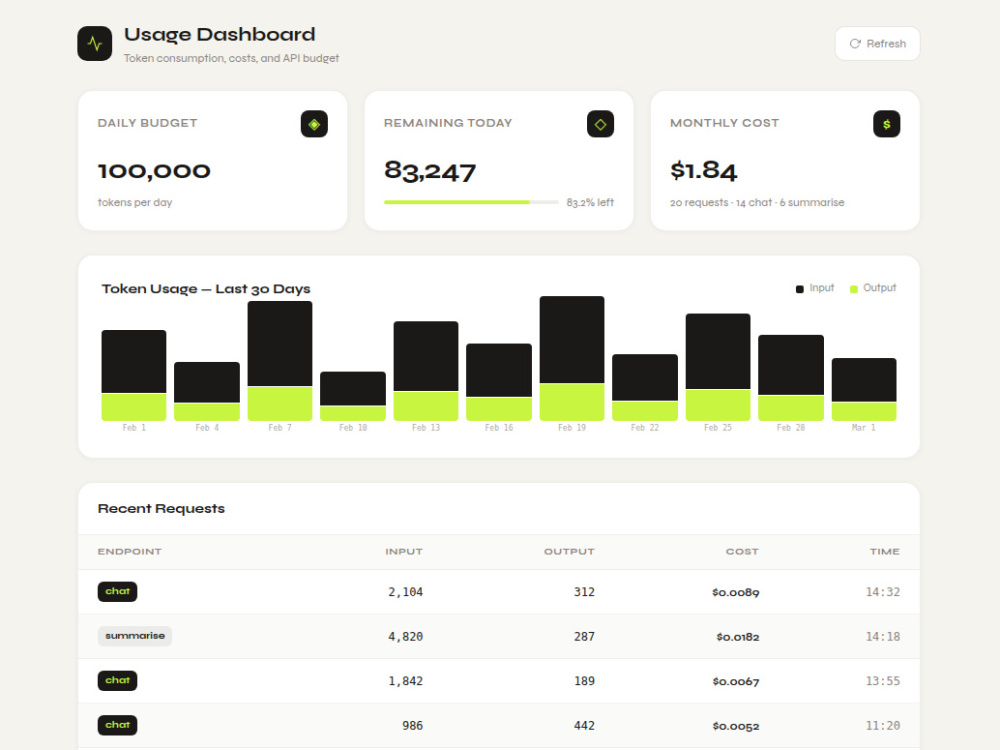Click the Feb 13 usage bar
1000x750 pixels.
tap(426, 371)
